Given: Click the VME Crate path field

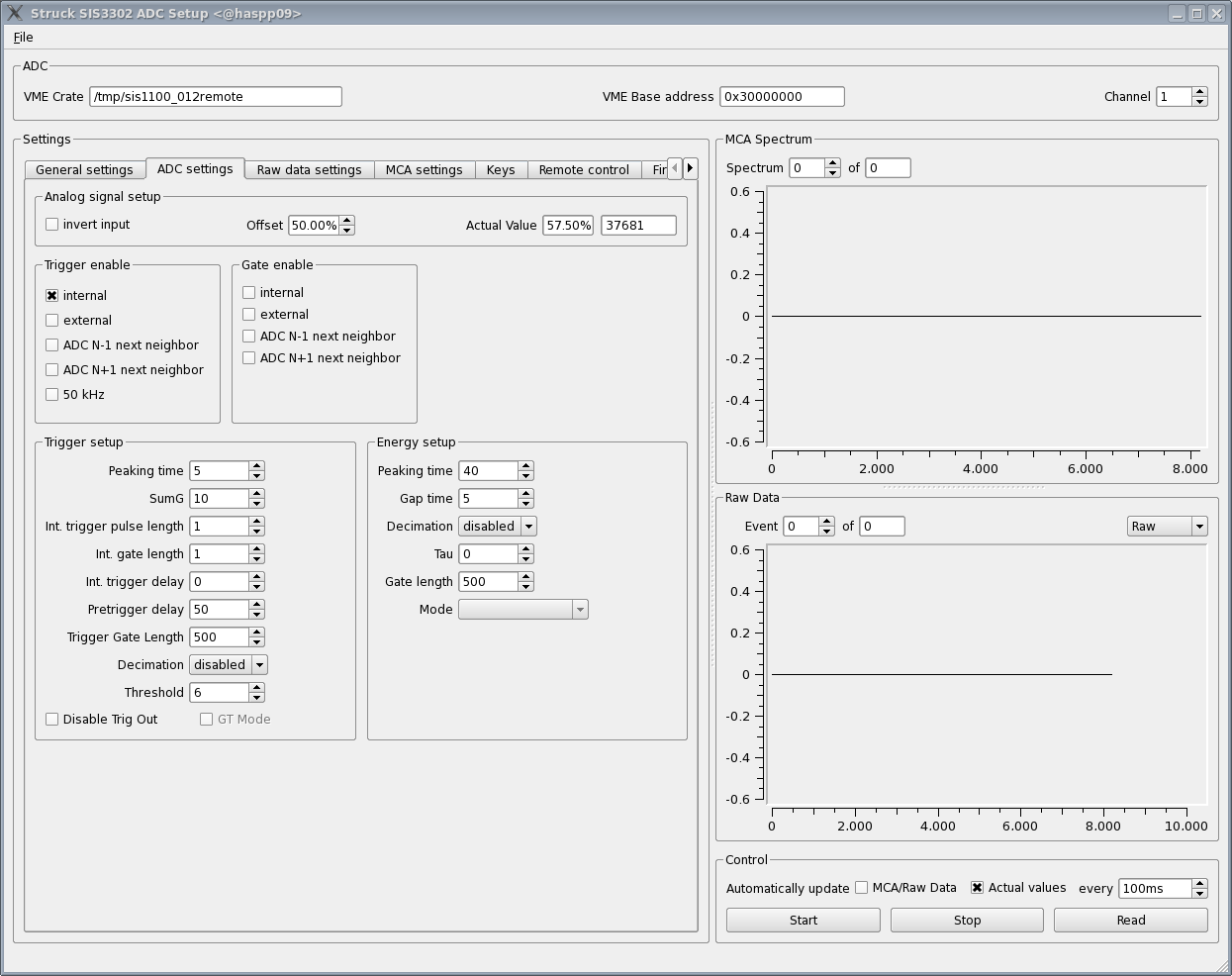Looking at the screenshot, I should 216,97.
